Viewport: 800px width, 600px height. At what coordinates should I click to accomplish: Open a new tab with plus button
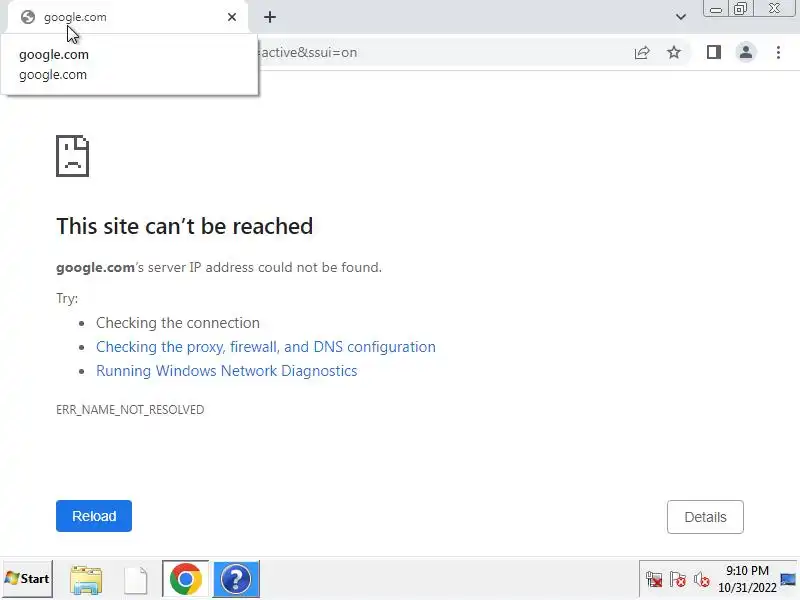click(270, 17)
